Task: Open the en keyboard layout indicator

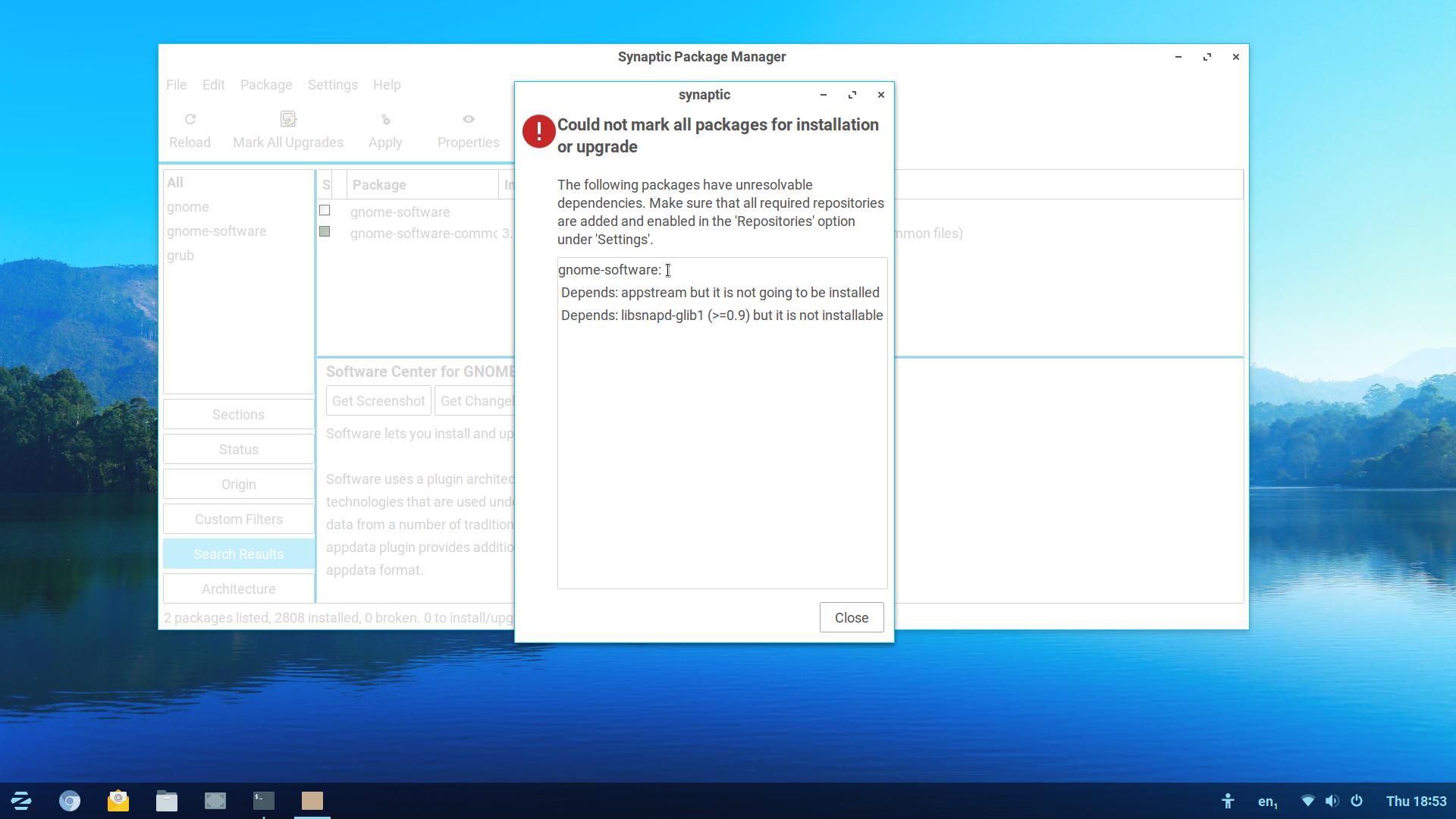Action: 1267,801
